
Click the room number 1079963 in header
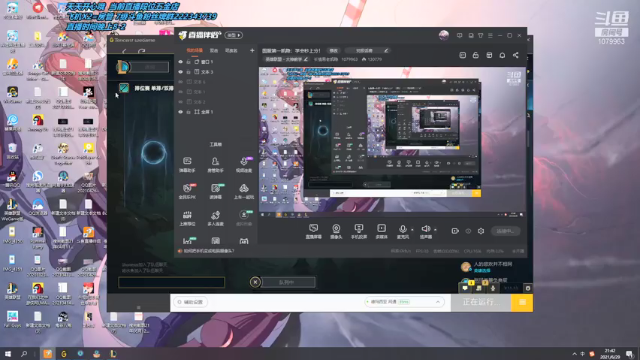[349, 60]
